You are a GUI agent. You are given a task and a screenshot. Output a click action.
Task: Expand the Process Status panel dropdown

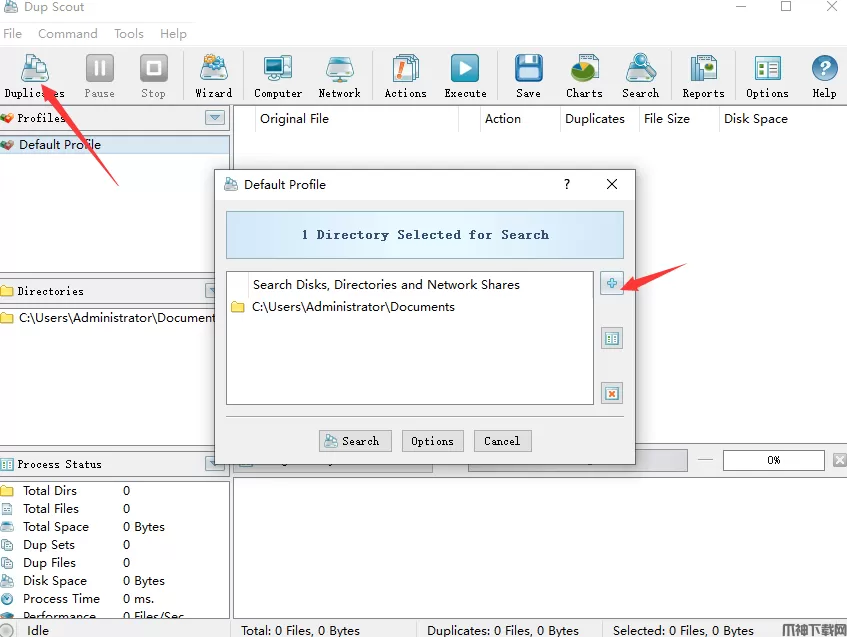(211, 464)
